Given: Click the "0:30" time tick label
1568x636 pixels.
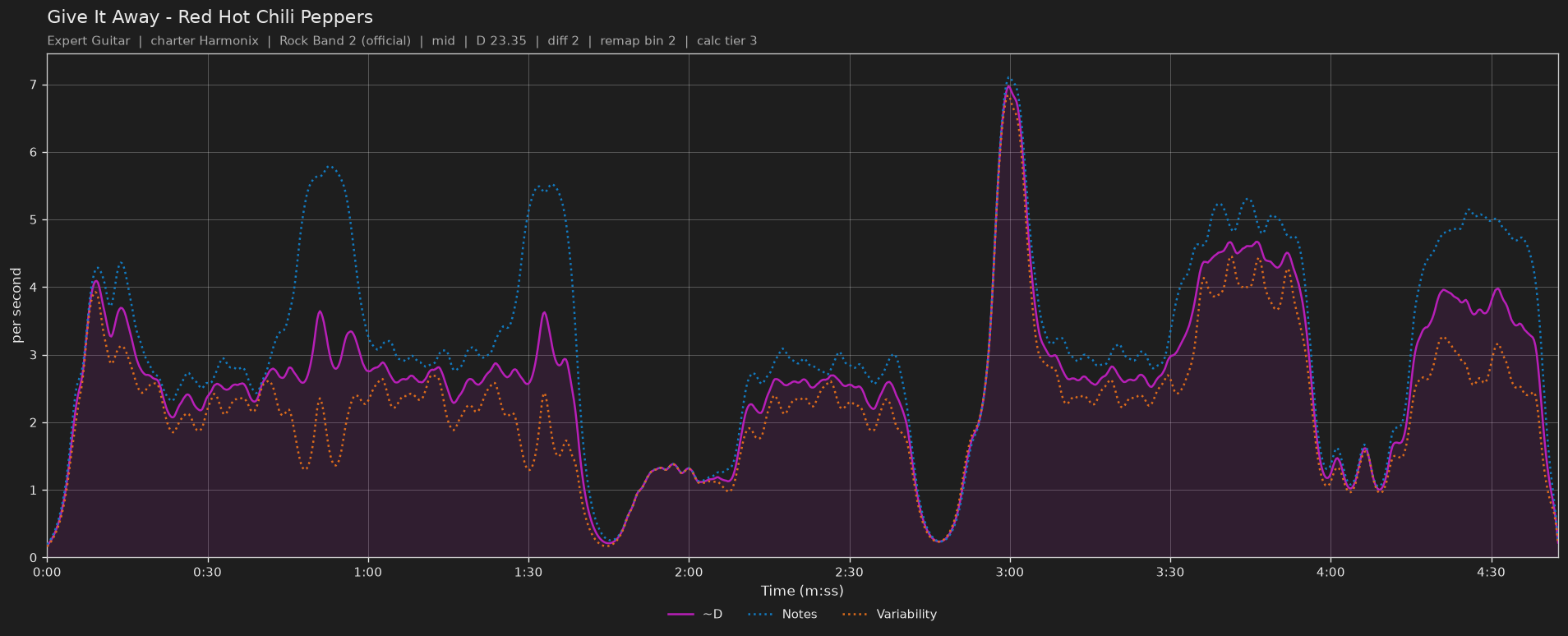Looking at the screenshot, I should tap(207, 573).
